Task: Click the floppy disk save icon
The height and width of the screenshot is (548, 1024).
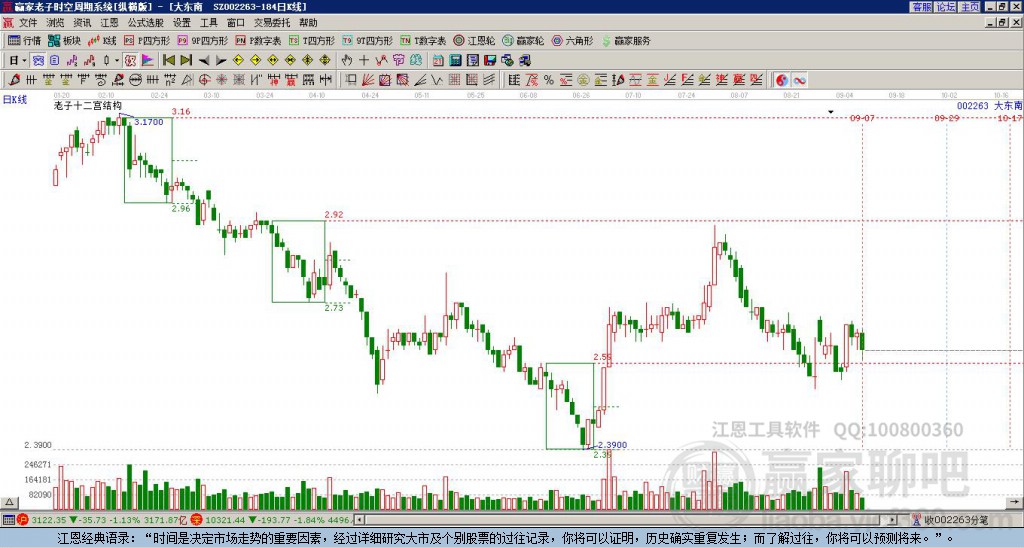Action: coord(490,61)
